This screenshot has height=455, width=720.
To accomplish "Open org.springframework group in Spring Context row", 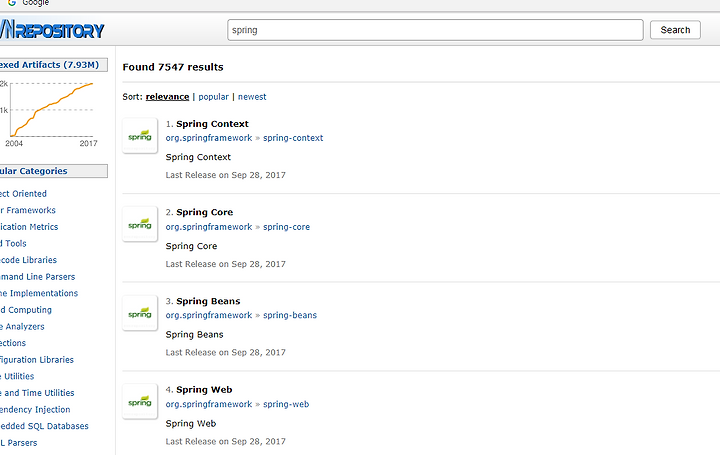I will [209, 138].
